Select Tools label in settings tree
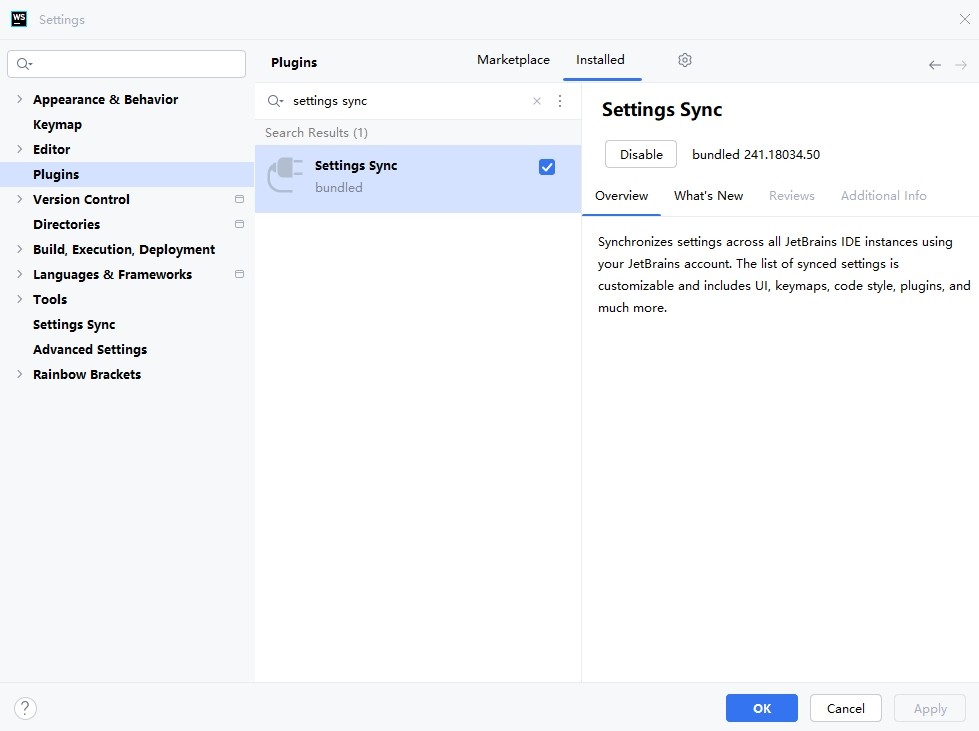The image size is (979, 731). tap(50, 299)
